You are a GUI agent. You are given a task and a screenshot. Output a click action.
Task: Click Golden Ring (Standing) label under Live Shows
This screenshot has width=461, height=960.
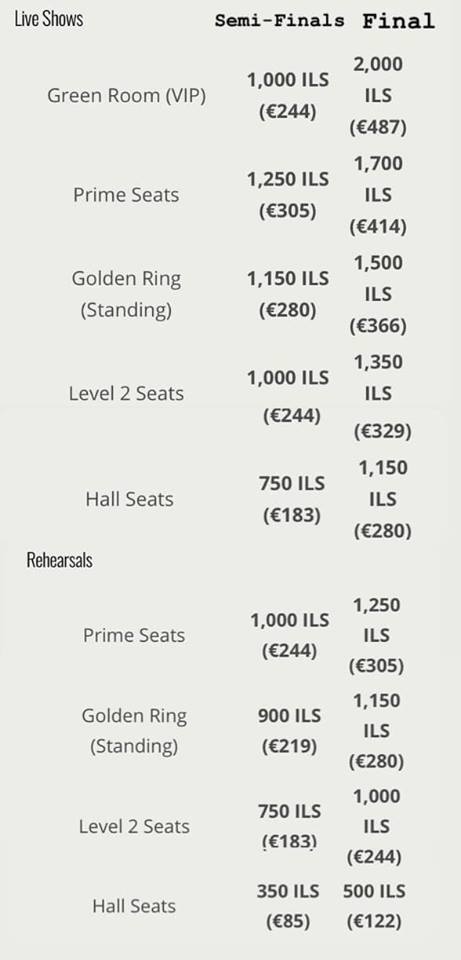pyautogui.click(x=127, y=294)
